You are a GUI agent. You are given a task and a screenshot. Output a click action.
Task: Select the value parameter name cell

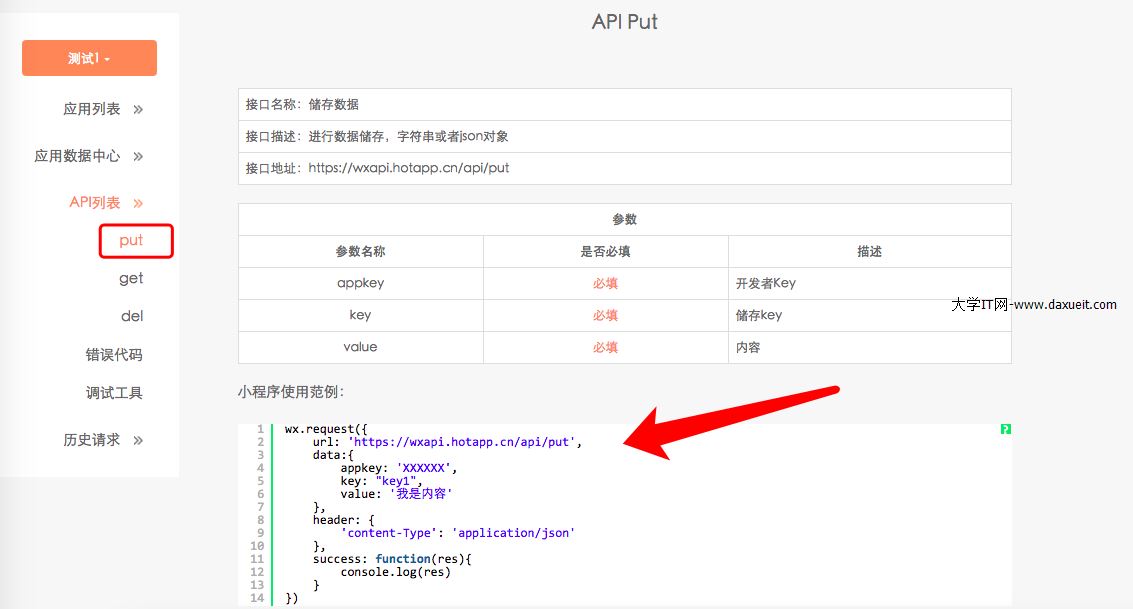click(360, 347)
